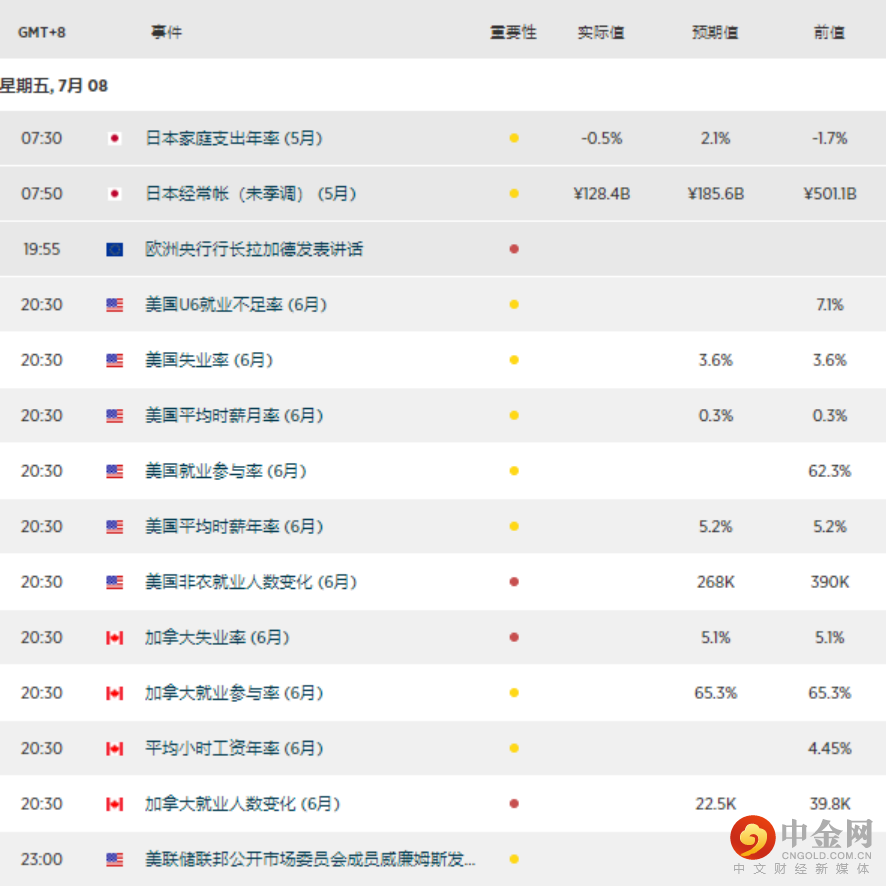
Task: Click yellow importance dot for 平均小时工资年率
Action: (x=514, y=748)
